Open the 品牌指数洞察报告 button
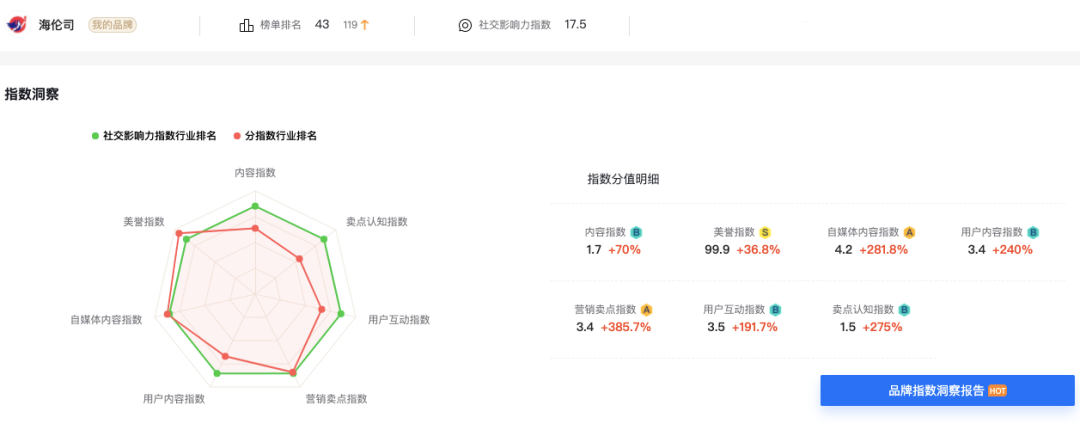This screenshot has width=1080, height=424. [946, 390]
